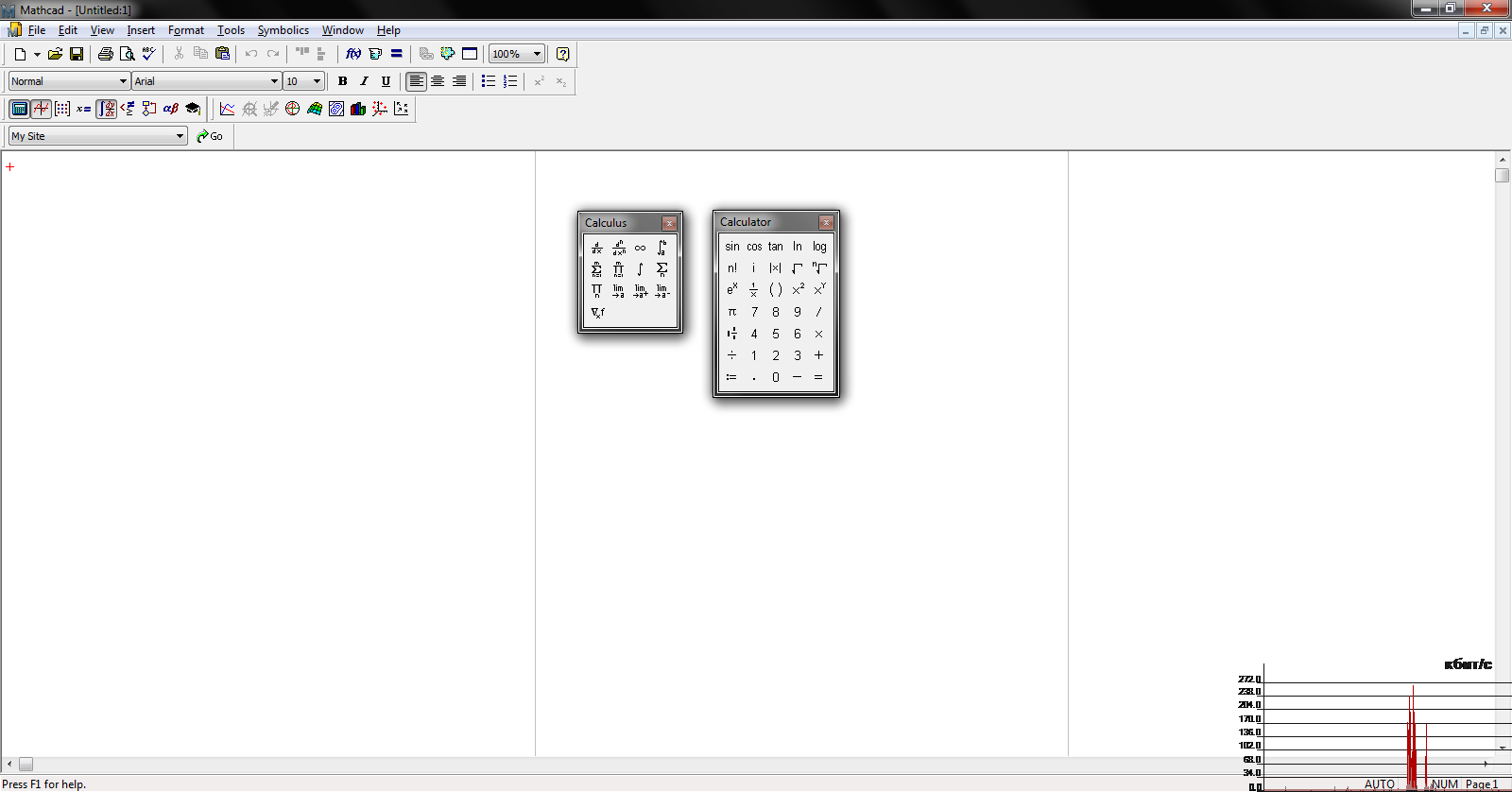Insert a surface plot icon
The height and width of the screenshot is (792, 1512).
(x=315, y=109)
